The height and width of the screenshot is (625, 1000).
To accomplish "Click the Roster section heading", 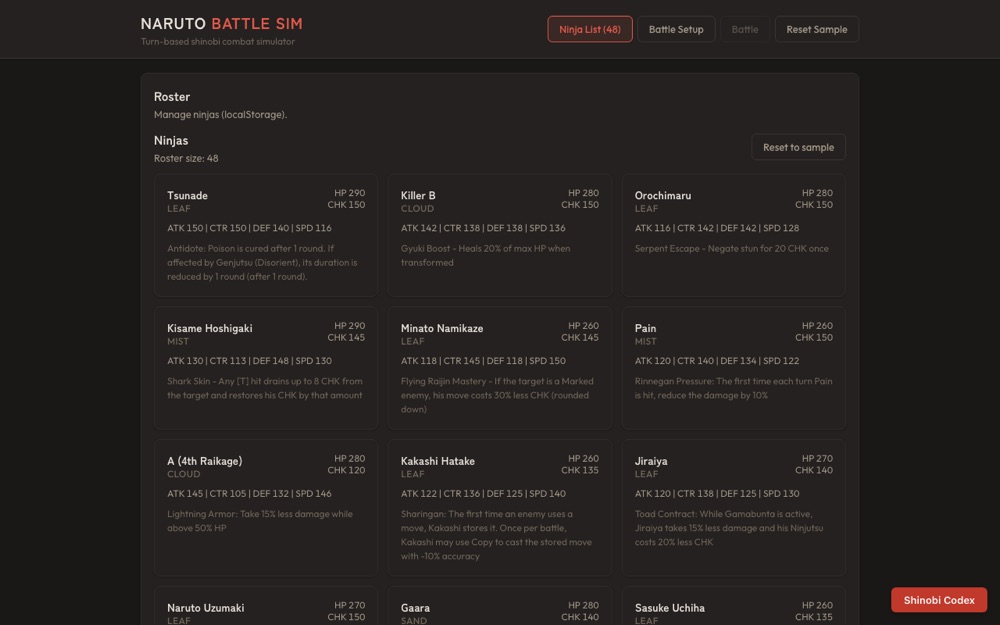I will coord(172,96).
